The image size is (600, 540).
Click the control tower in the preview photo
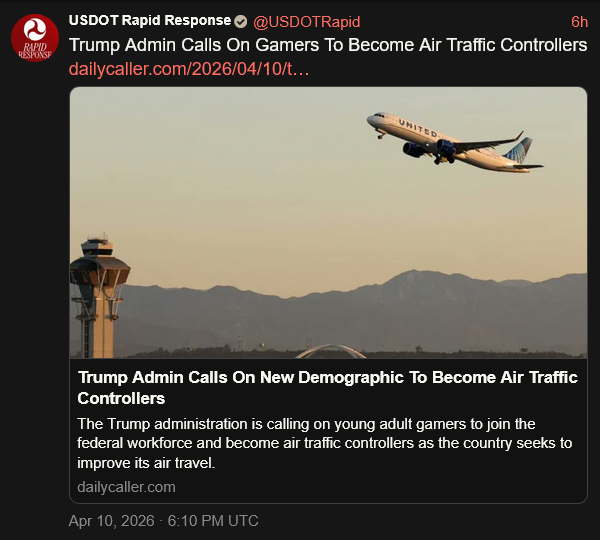[x=99, y=296]
